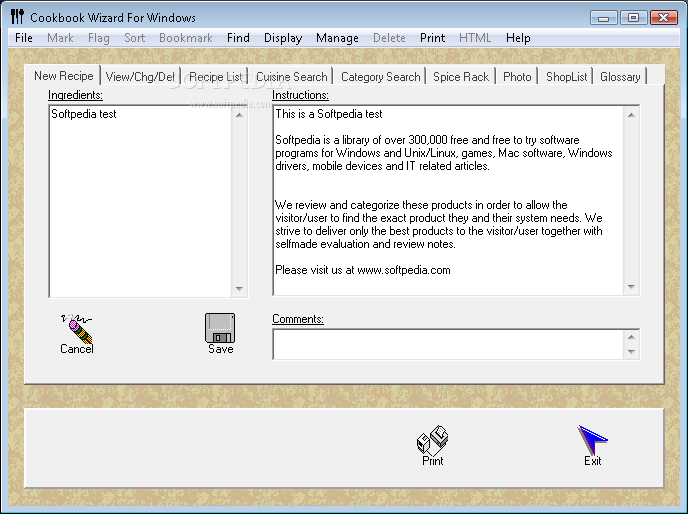This screenshot has height=514, width=688.
Task: Click the greyed-out Flag menu
Action: click(x=99, y=38)
